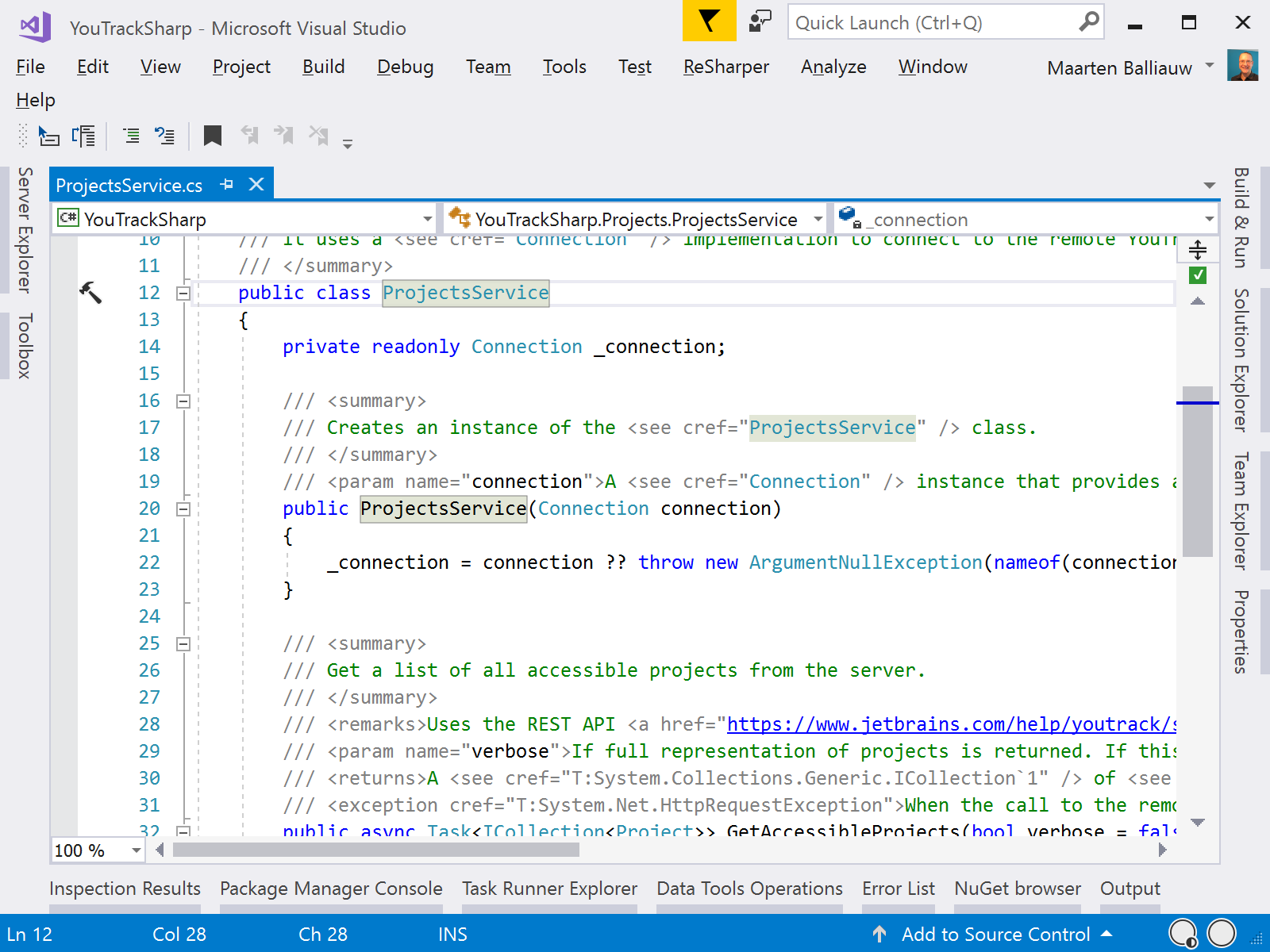The width and height of the screenshot is (1270, 952).
Task: Show the Output tab
Action: pos(1130,889)
